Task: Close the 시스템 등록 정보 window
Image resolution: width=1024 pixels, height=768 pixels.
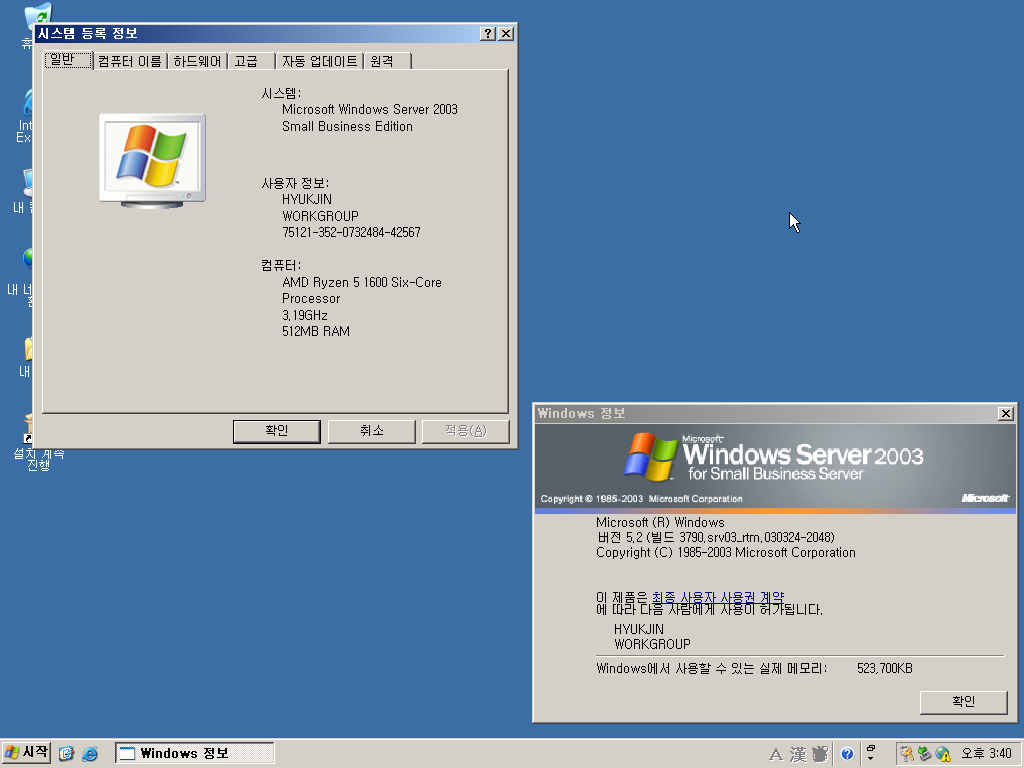Action: pyautogui.click(x=506, y=33)
